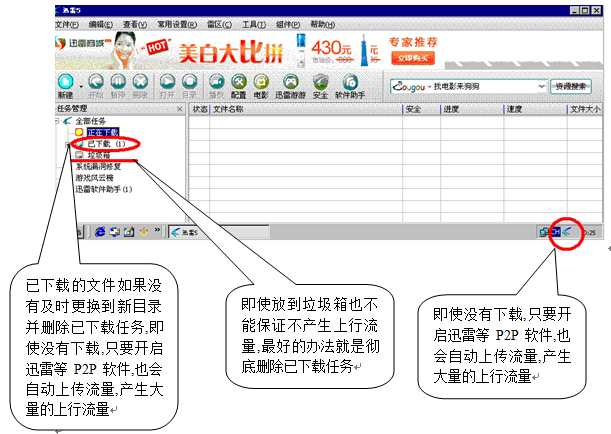Click the 垃圾箱 trash icon in tree
Viewport: 611px width, 434px height.
tap(79, 155)
